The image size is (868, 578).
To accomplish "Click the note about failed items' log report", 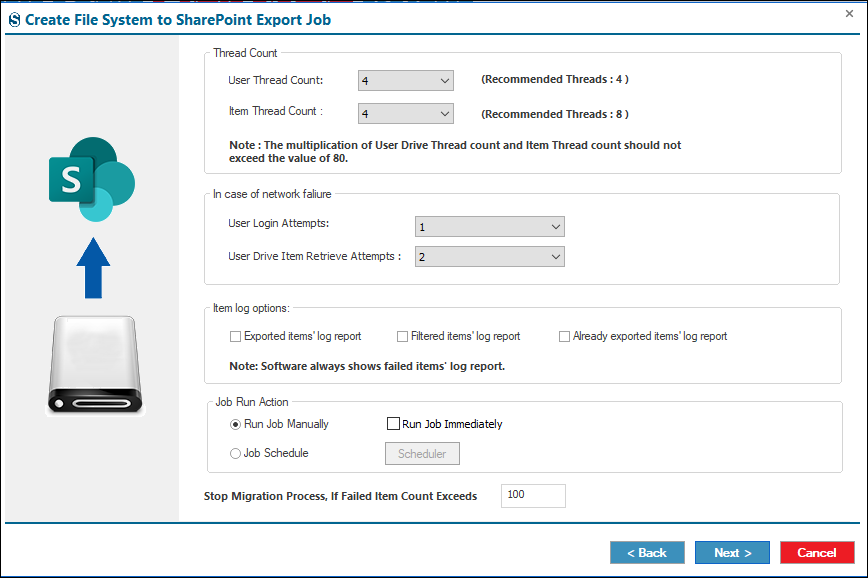I will coord(367,366).
